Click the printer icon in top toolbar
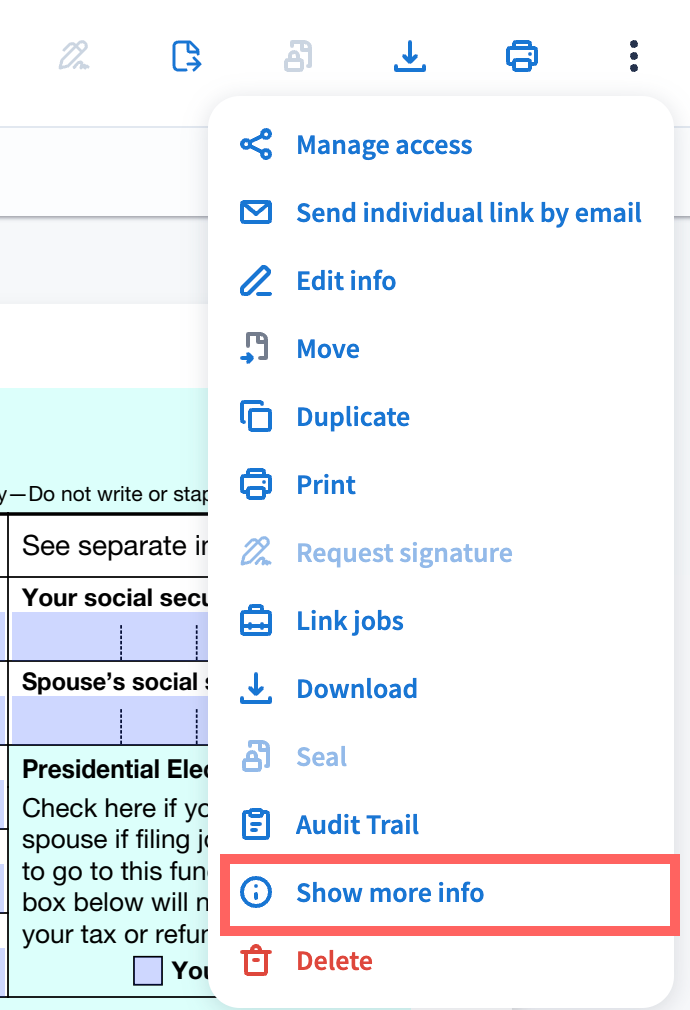Screen dimensions: 690x1010 pyautogui.click(x=522, y=56)
